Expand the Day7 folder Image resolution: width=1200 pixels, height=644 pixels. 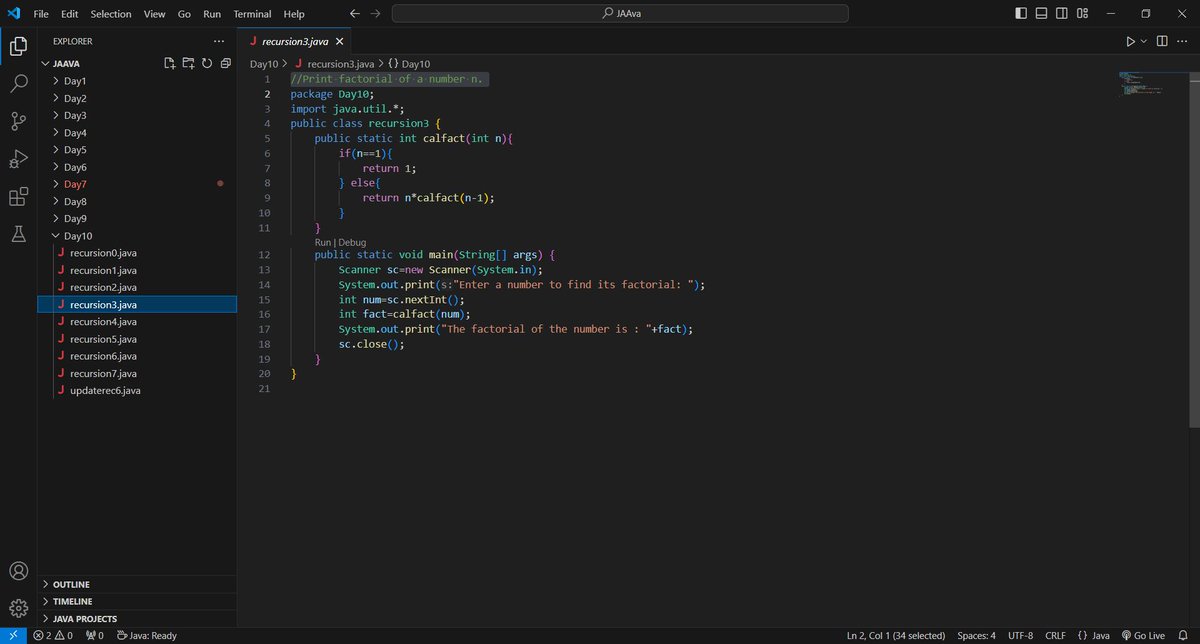[137, 184]
